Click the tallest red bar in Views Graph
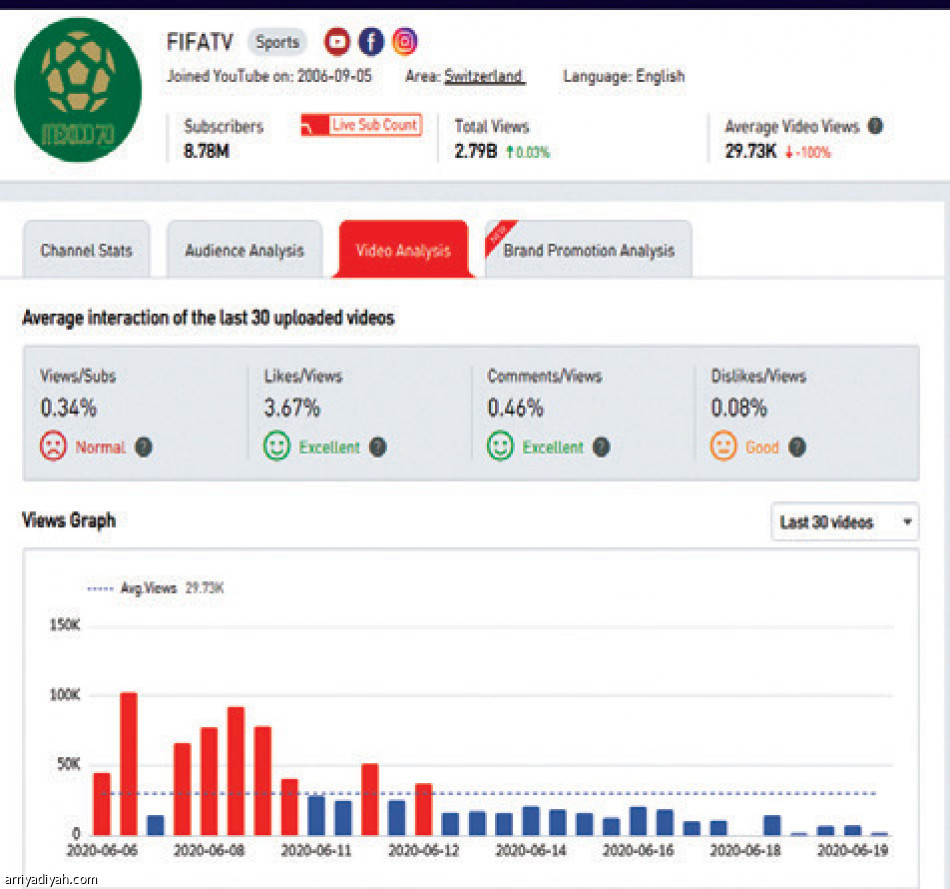The width and height of the screenshot is (950, 889). 128,763
